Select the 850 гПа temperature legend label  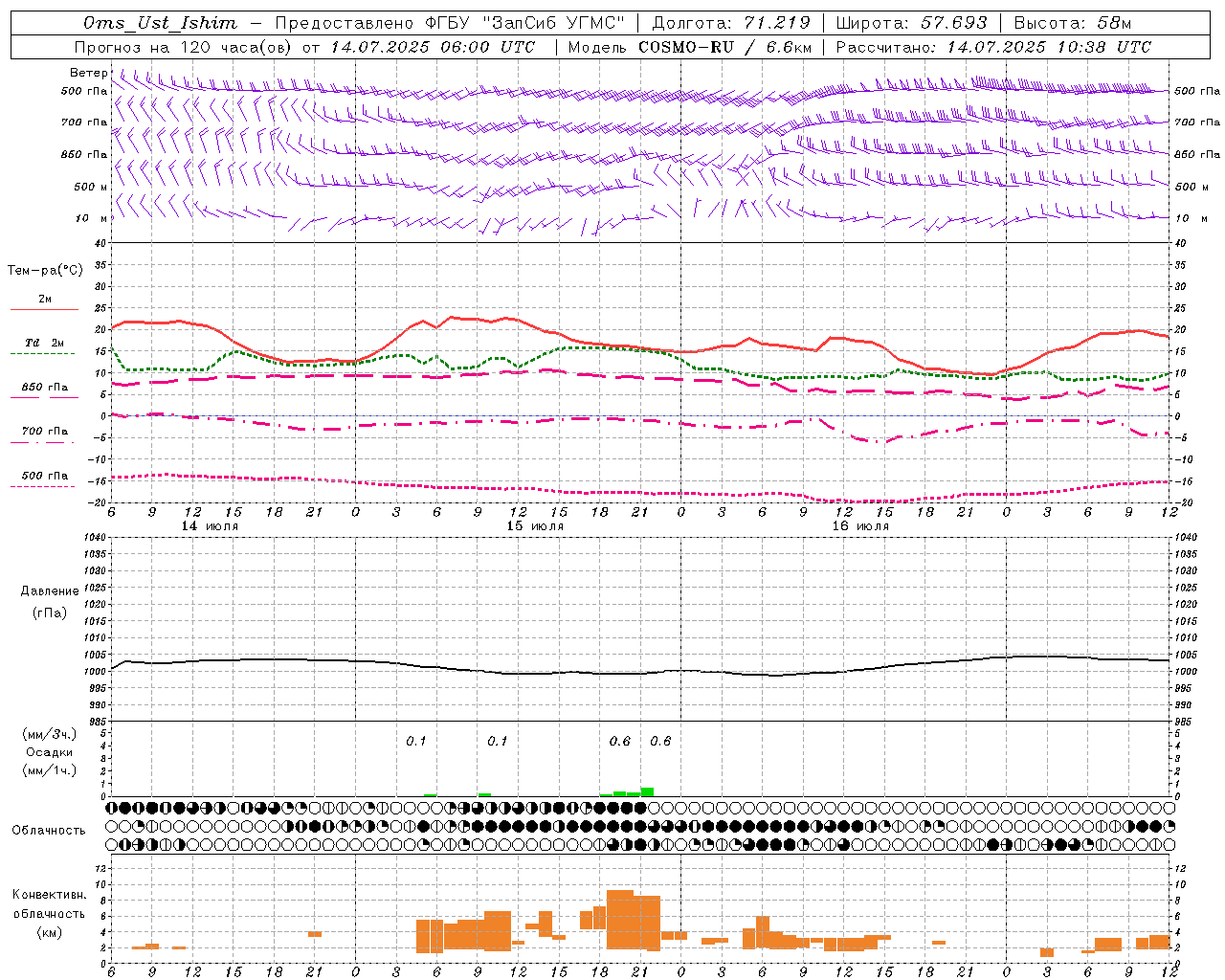[44, 388]
